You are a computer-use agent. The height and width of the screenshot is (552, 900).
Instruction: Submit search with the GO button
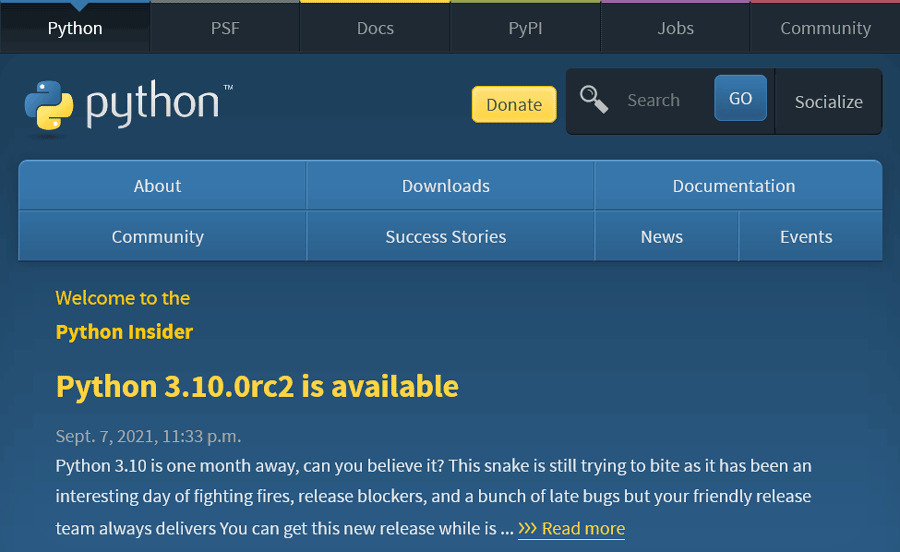click(x=740, y=98)
